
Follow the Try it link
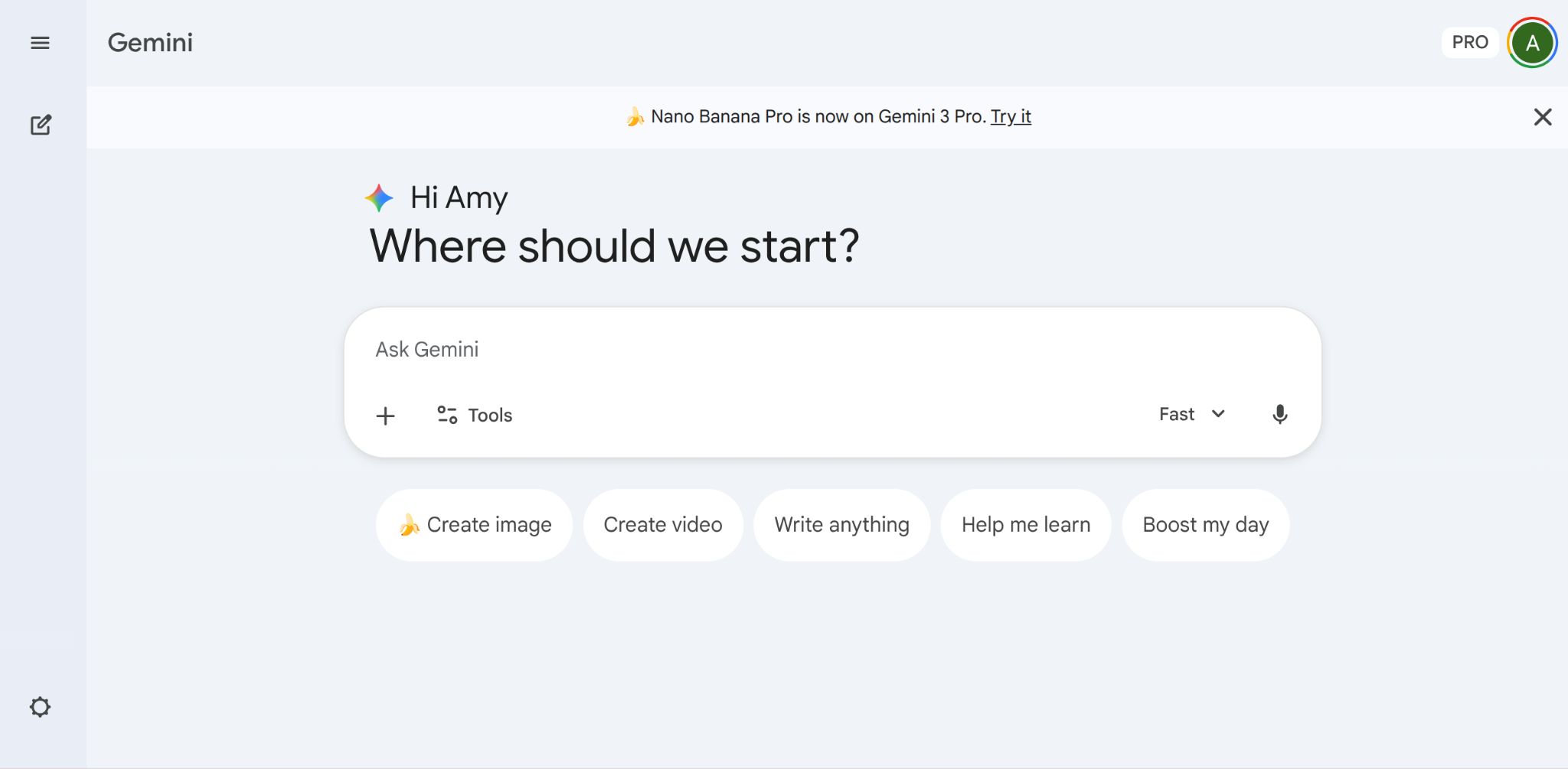1011,116
